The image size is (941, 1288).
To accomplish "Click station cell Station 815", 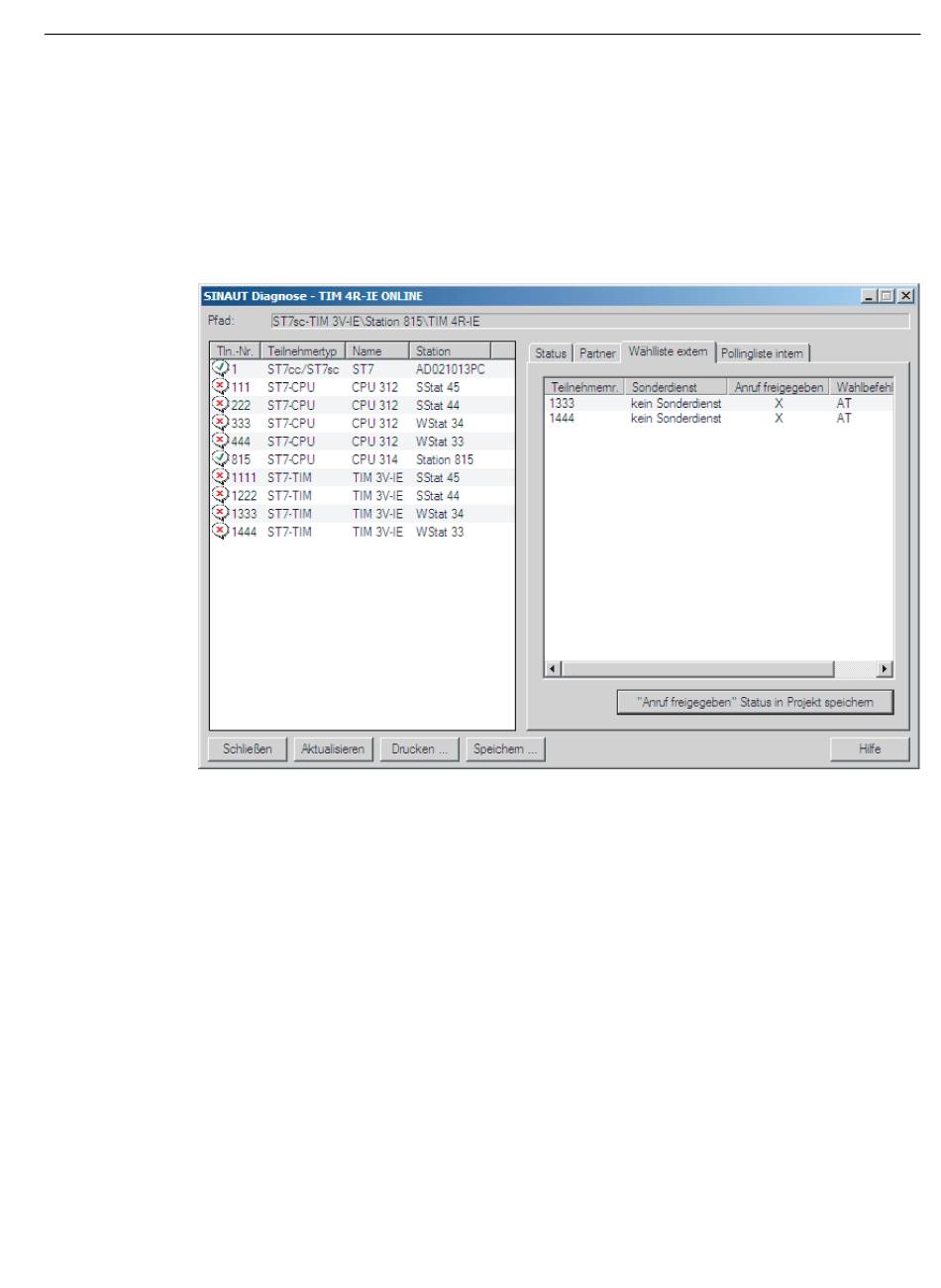I will [x=445, y=459].
